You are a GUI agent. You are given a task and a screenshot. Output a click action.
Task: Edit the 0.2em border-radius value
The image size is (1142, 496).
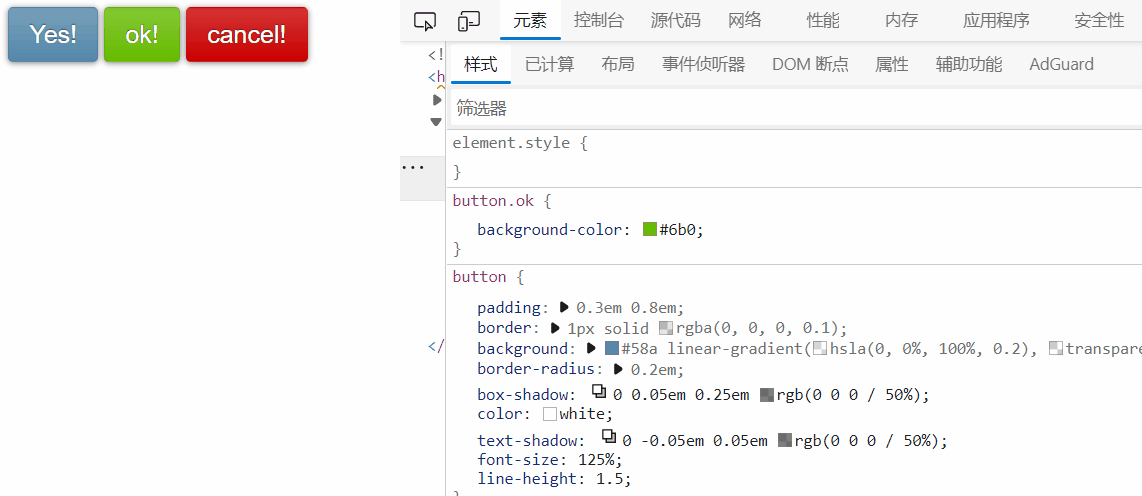point(654,369)
